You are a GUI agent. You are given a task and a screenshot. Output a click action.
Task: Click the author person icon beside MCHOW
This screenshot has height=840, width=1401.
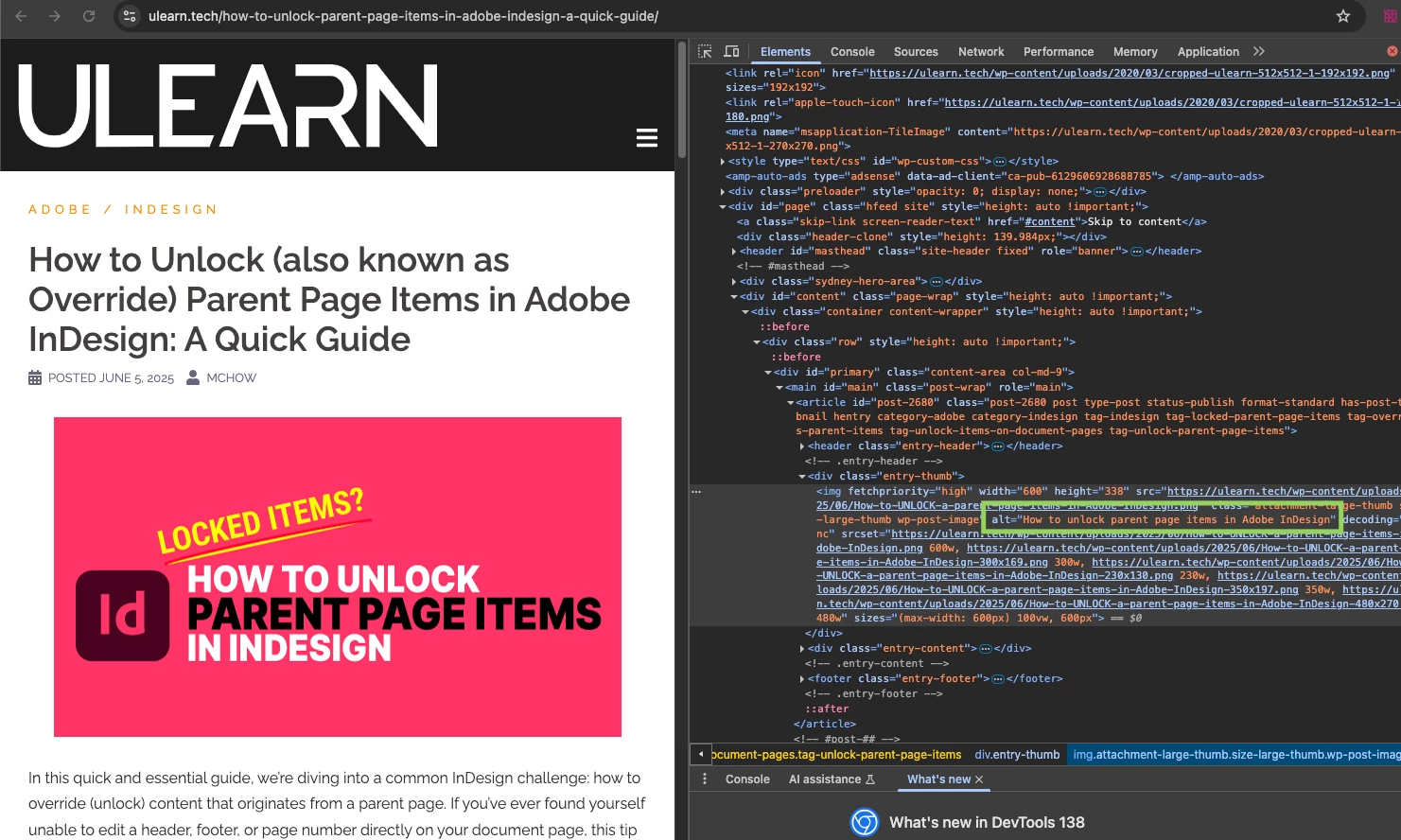193,377
